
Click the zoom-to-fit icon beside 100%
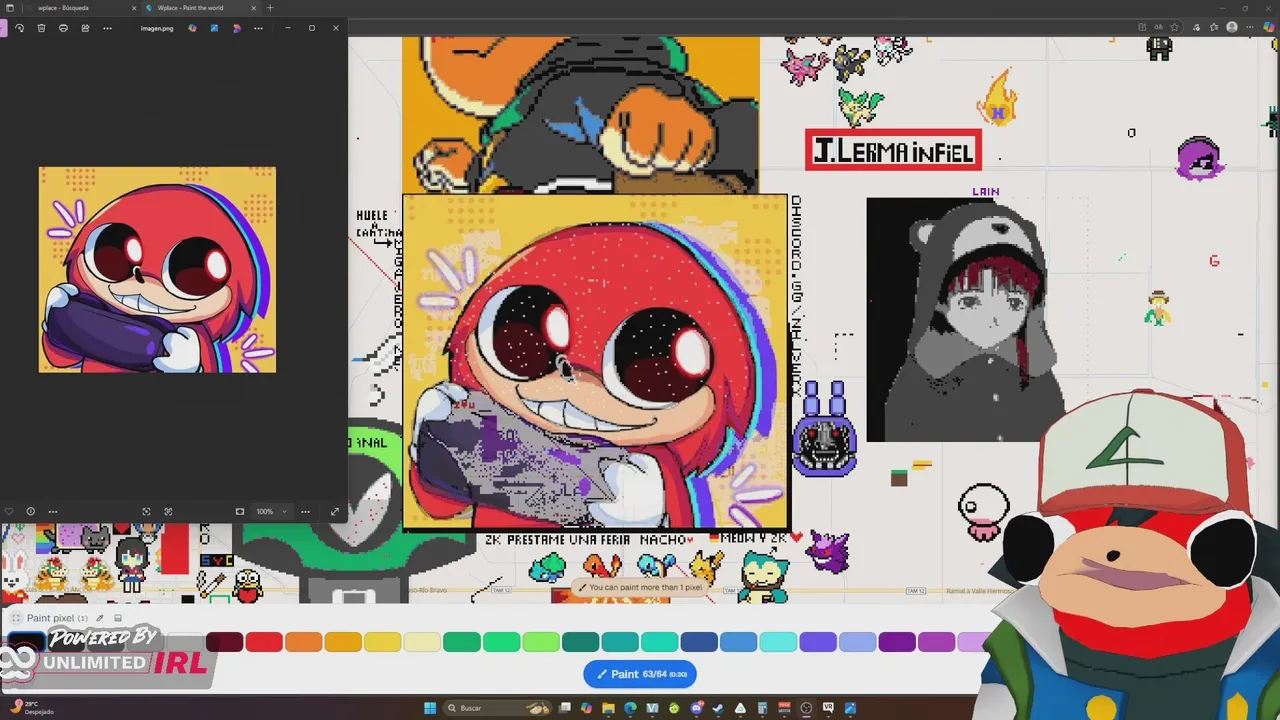coord(239,511)
